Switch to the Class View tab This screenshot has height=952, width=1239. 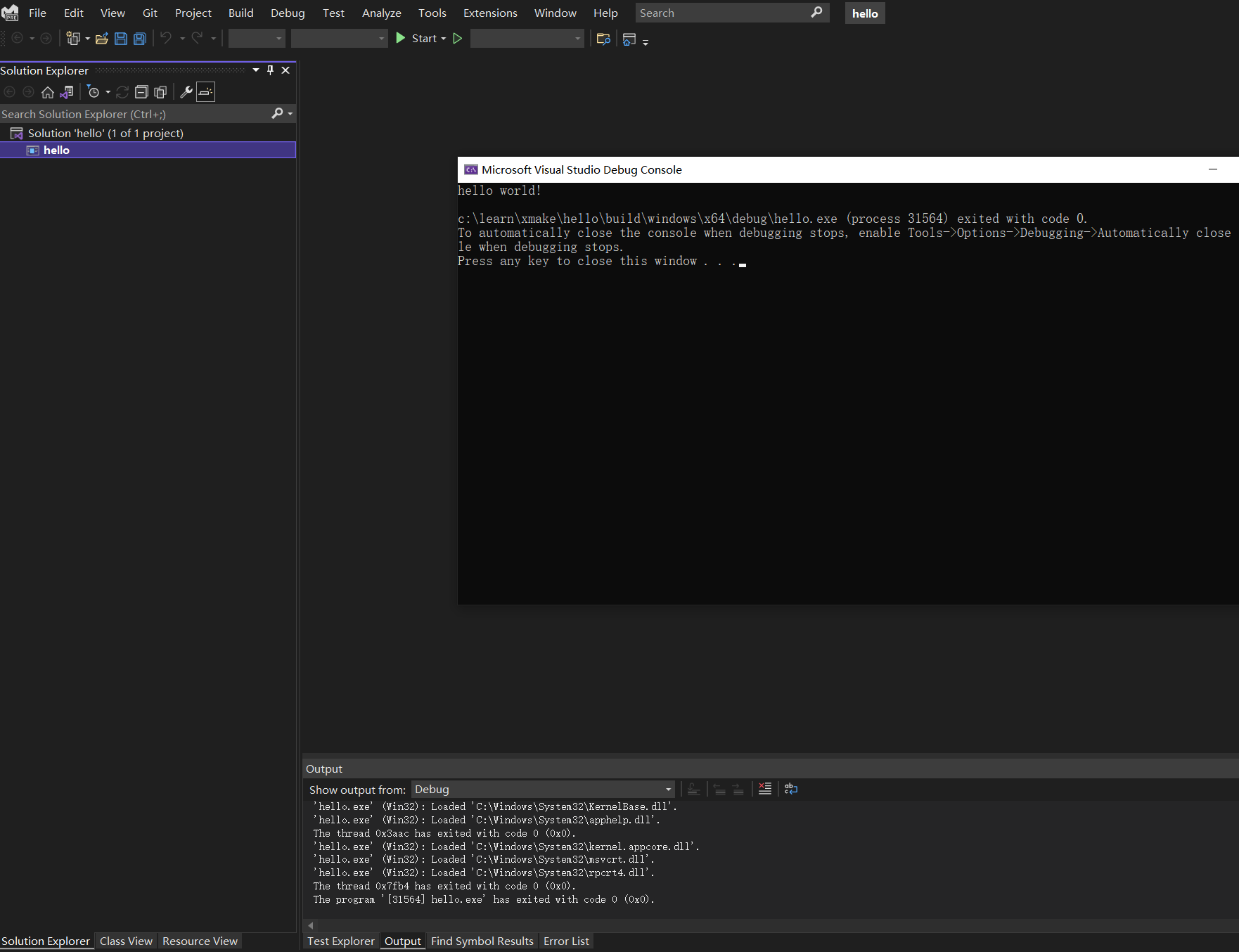[x=126, y=941]
